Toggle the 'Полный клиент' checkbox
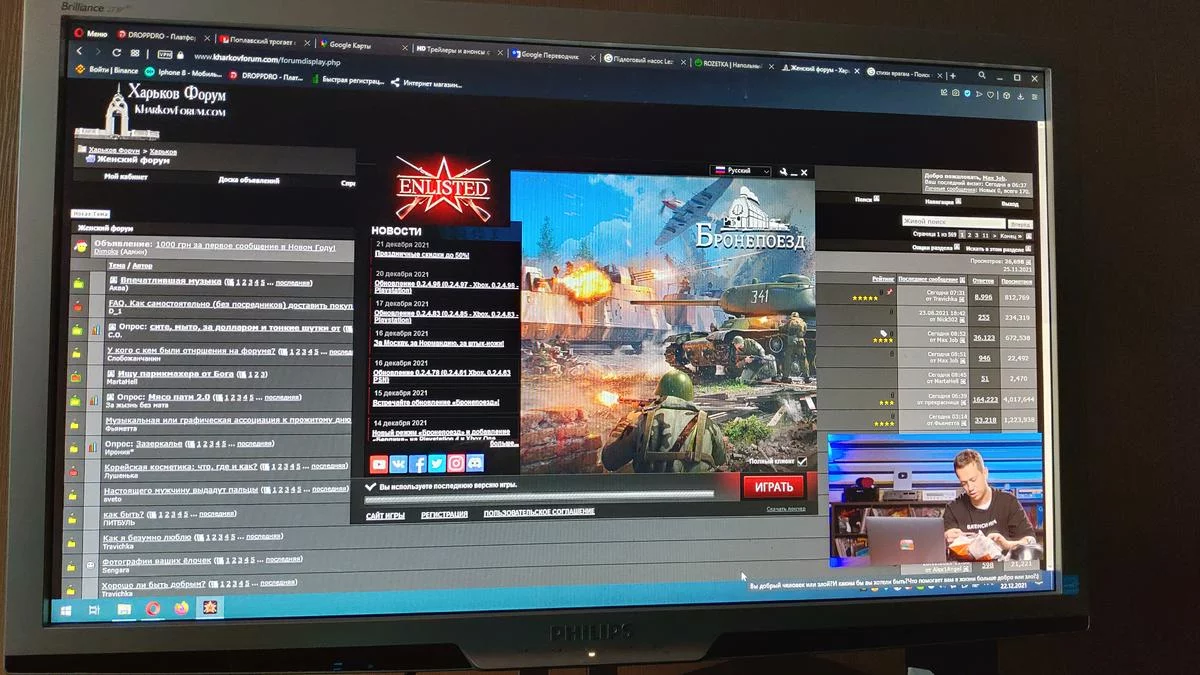1200x675 pixels. [801, 462]
